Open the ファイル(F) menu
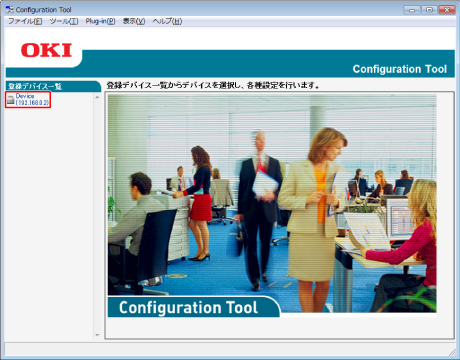 click(x=25, y=21)
